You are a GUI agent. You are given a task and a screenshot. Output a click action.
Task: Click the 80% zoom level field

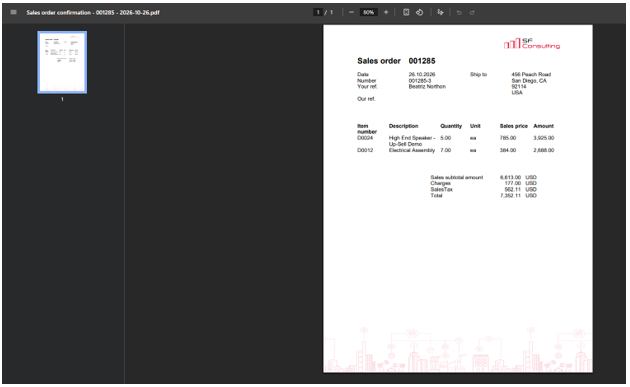click(368, 12)
